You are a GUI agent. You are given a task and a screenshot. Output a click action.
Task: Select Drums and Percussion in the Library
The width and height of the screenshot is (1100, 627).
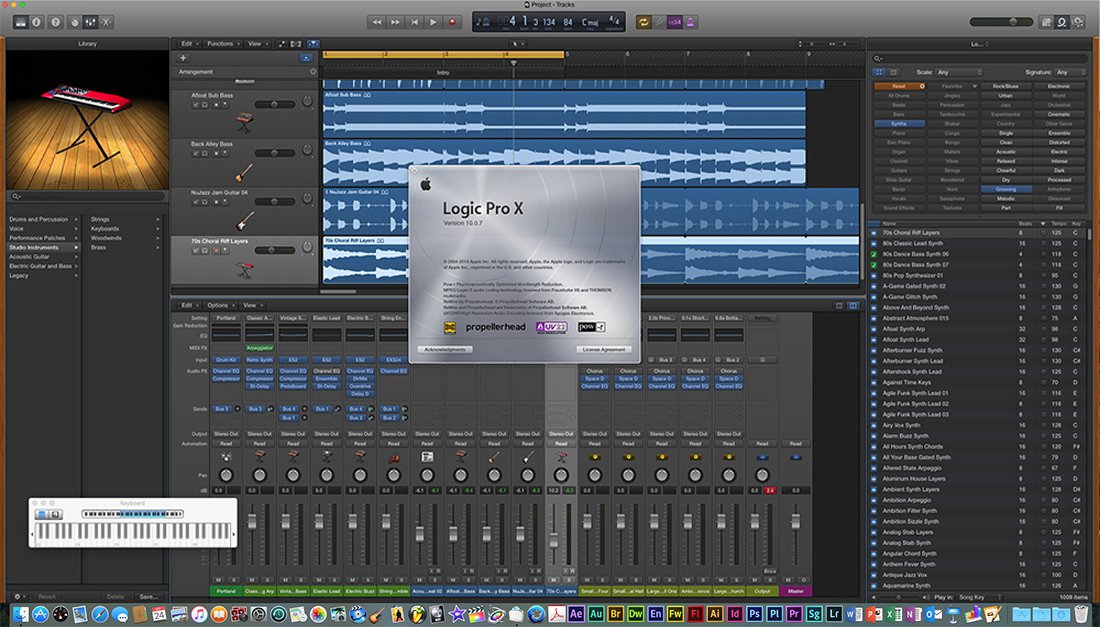pos(43,220)
